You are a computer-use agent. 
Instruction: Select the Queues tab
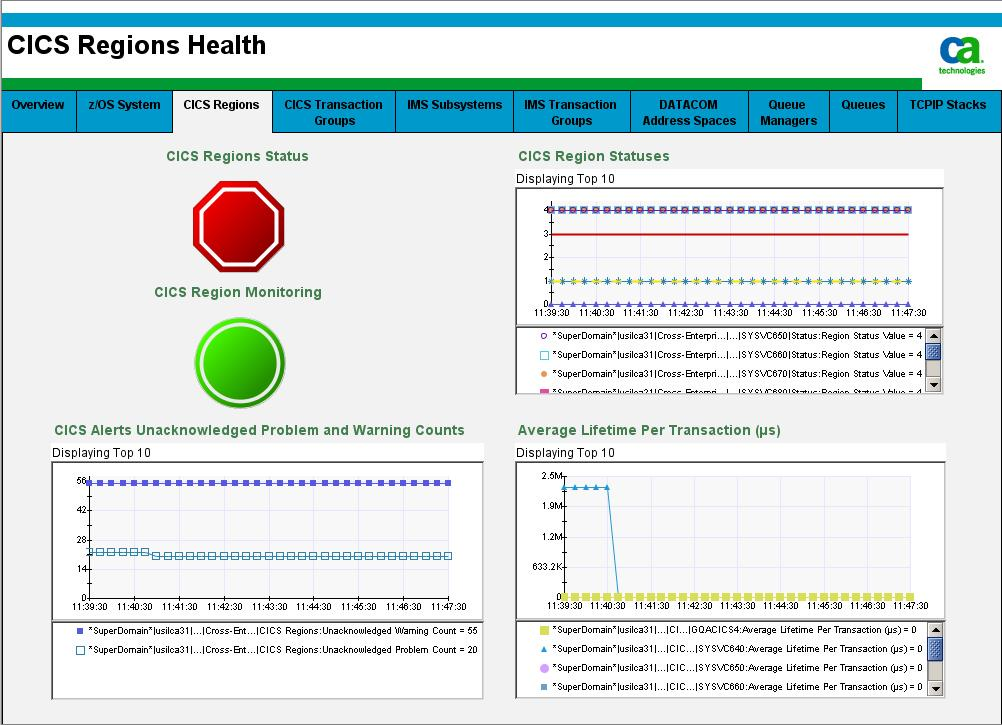tap(863, 112)
